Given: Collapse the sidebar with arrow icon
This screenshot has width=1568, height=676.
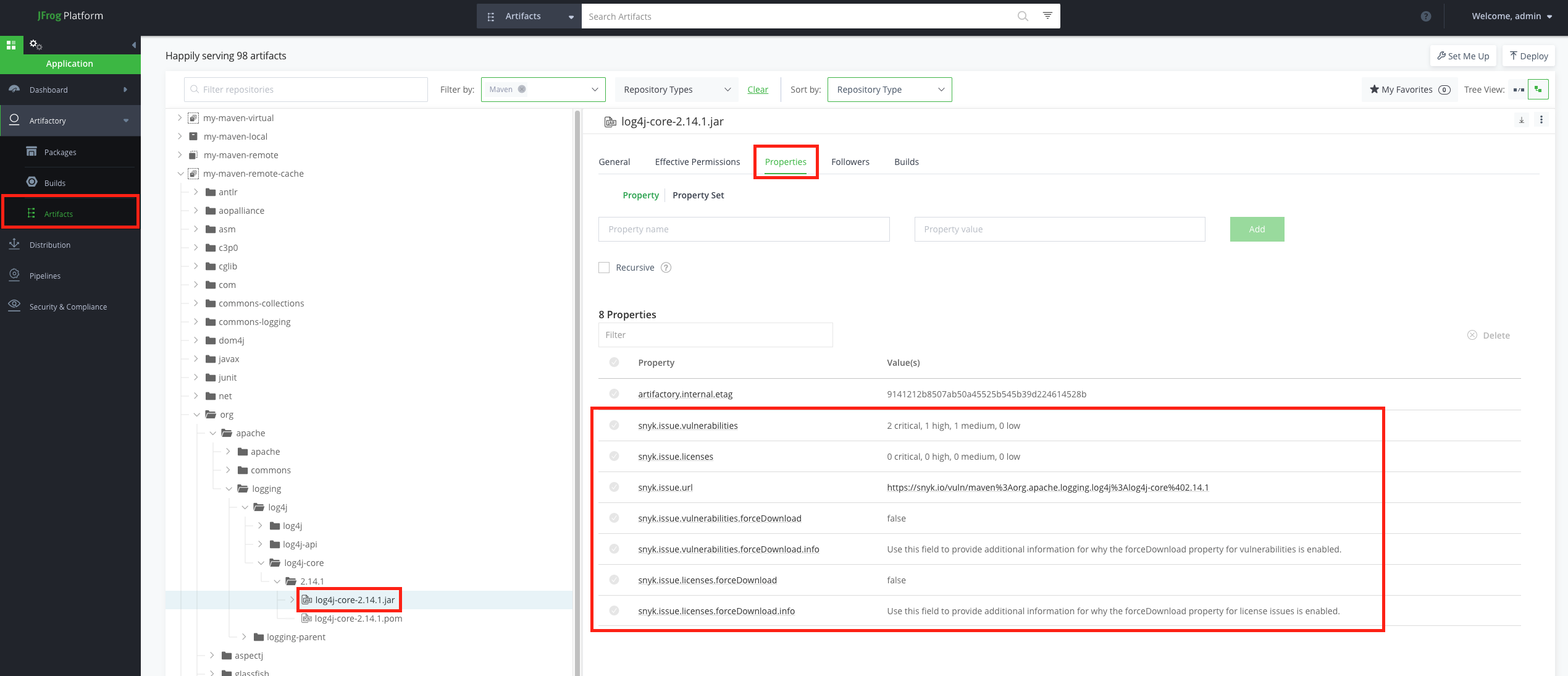Looking at the screenshot, I should click(133, 45).
